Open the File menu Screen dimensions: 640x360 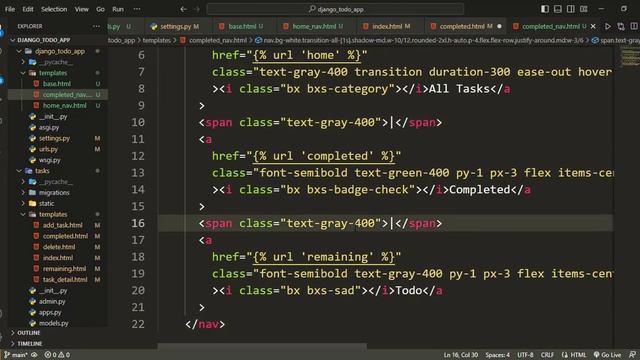coord(10,9)
